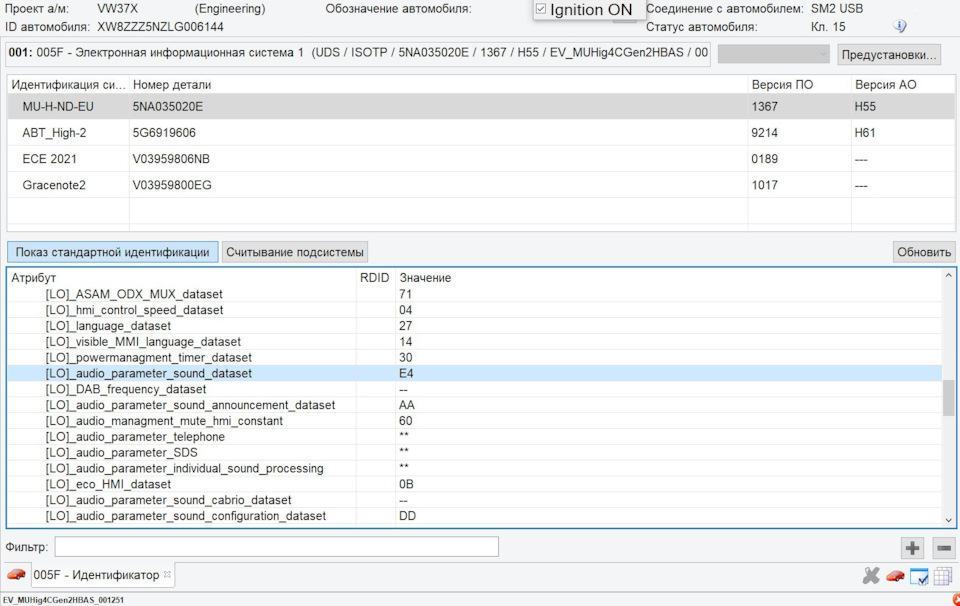Click the value 0B cell
The height and width of the screenshot is (606, 960).
(407, 485)
